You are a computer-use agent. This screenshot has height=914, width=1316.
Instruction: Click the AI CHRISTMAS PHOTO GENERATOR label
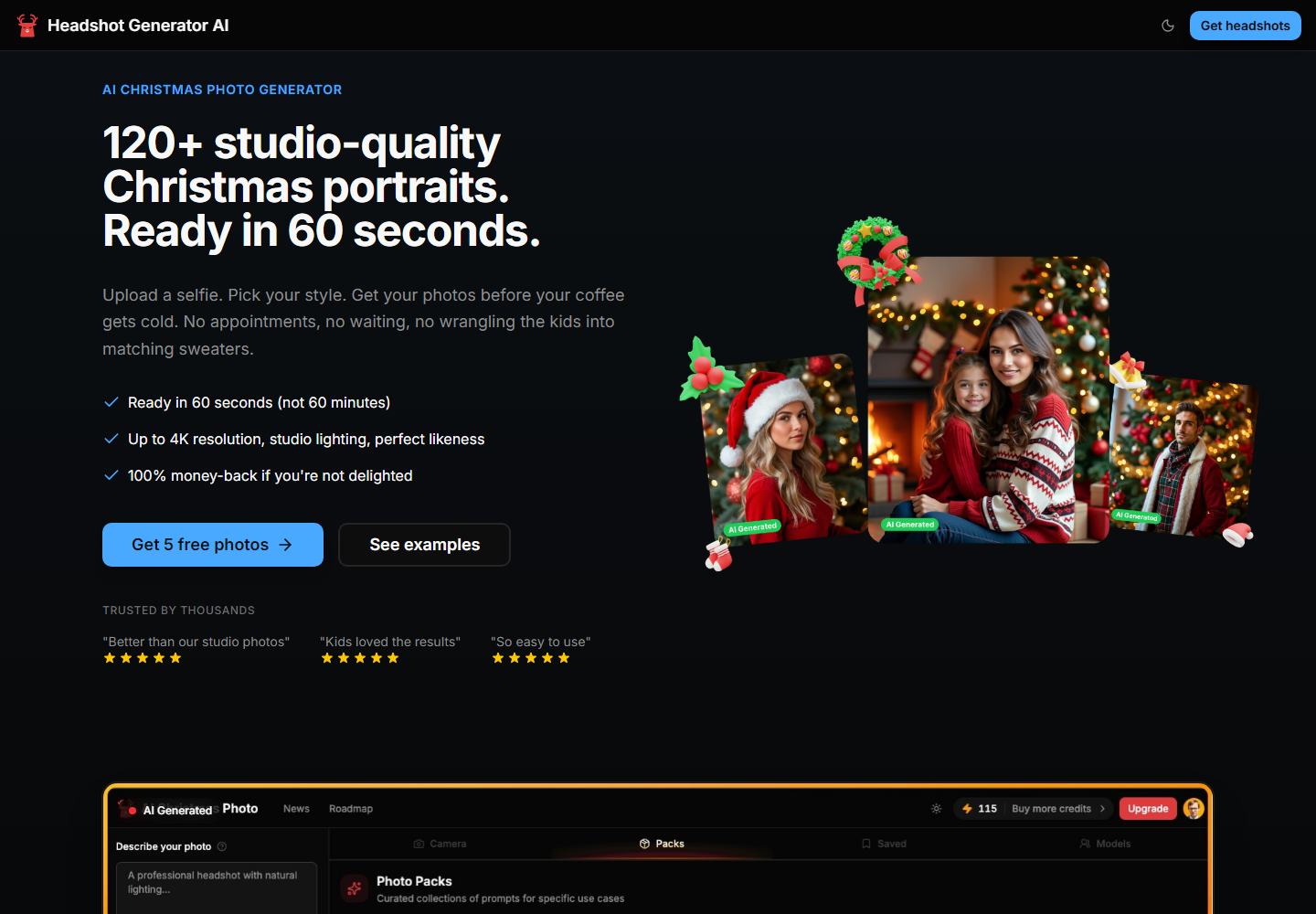[x=222, y=90]
